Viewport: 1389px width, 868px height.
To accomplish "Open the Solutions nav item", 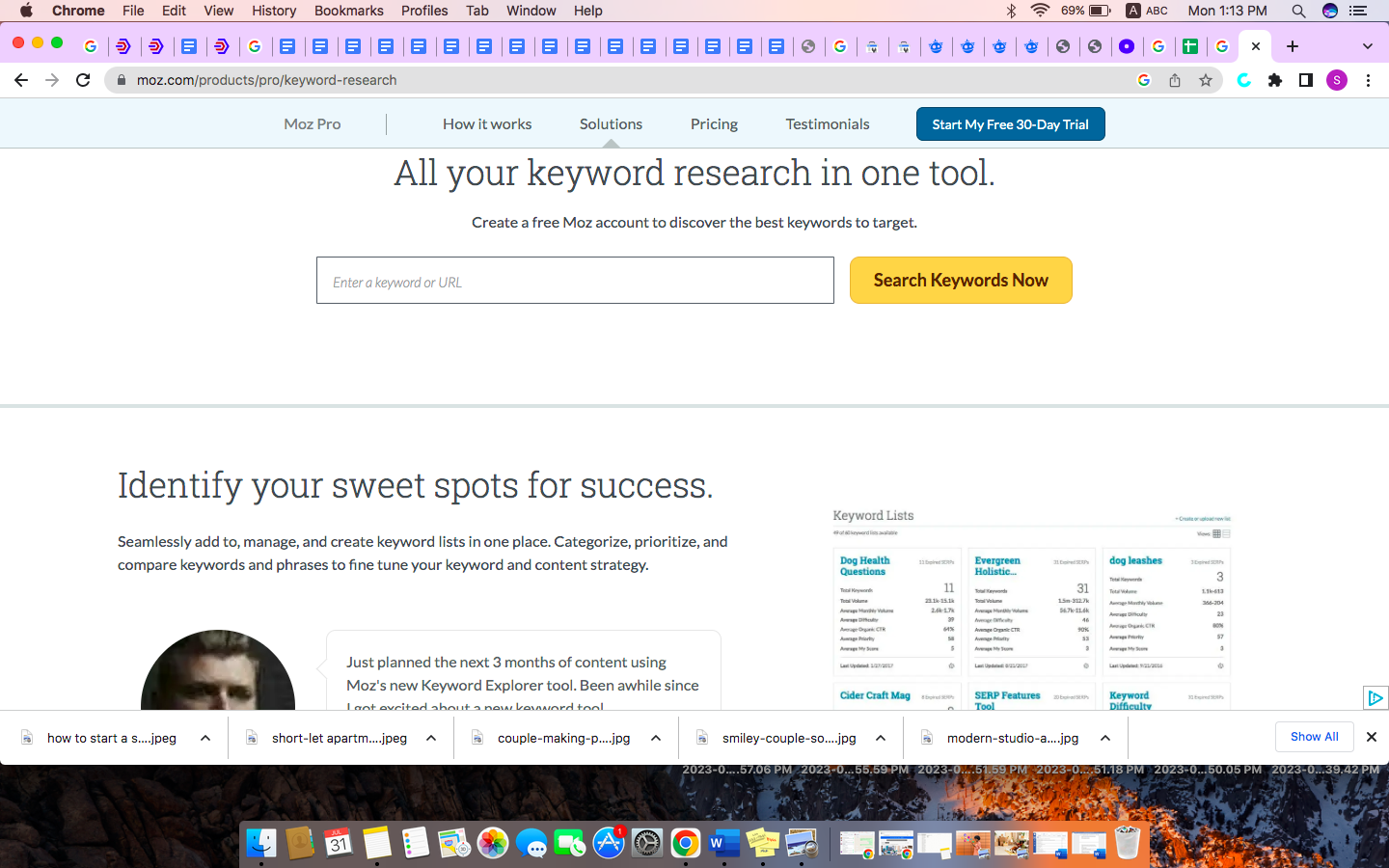I will (611, 124).
